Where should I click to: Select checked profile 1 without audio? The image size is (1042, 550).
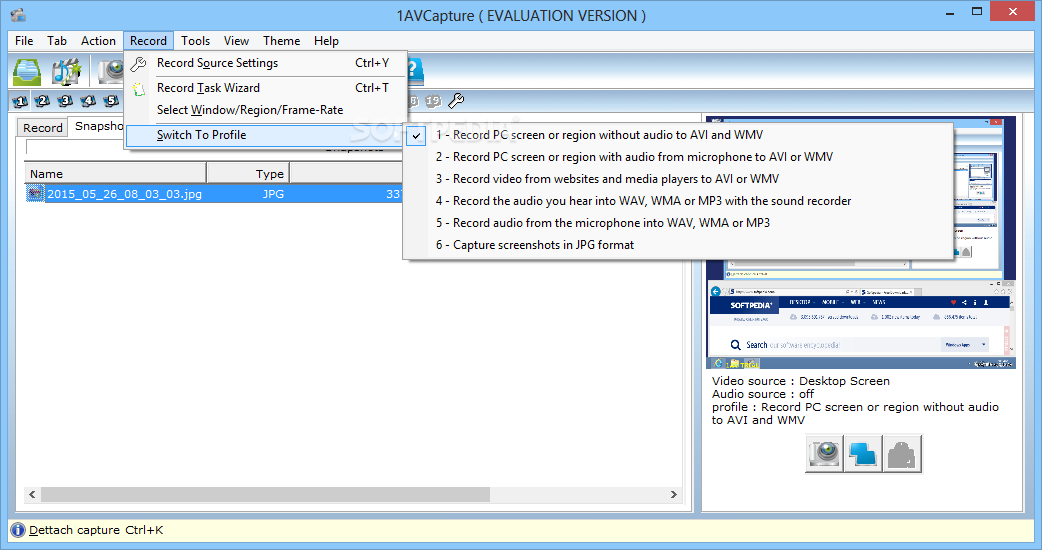(678, 135)
